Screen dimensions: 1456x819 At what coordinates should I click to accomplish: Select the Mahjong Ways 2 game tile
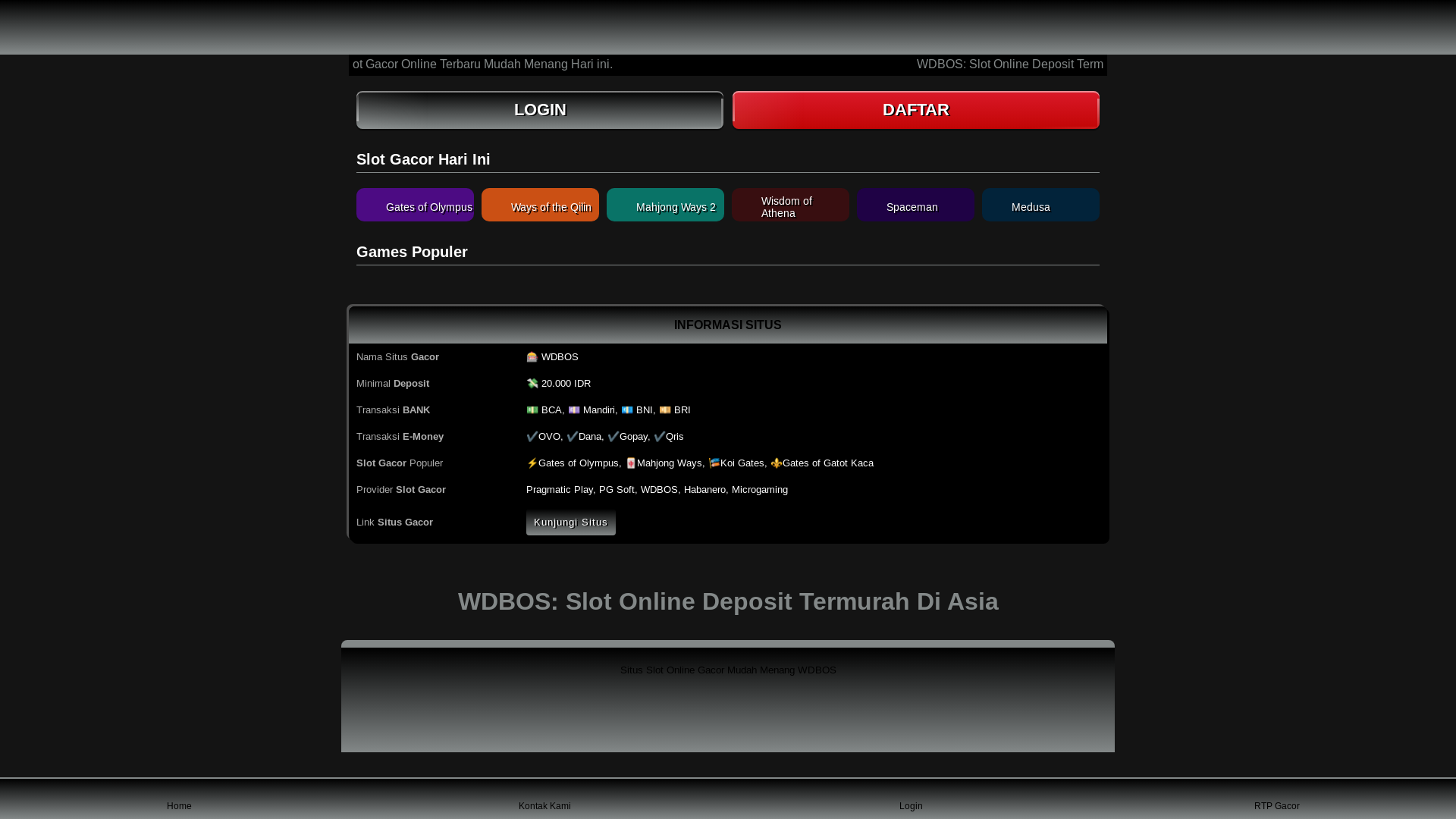tap(665, 205)
